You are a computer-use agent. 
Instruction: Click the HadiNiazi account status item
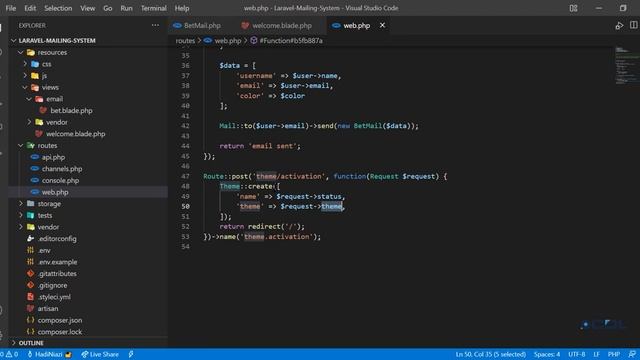(x=49, y=354)
